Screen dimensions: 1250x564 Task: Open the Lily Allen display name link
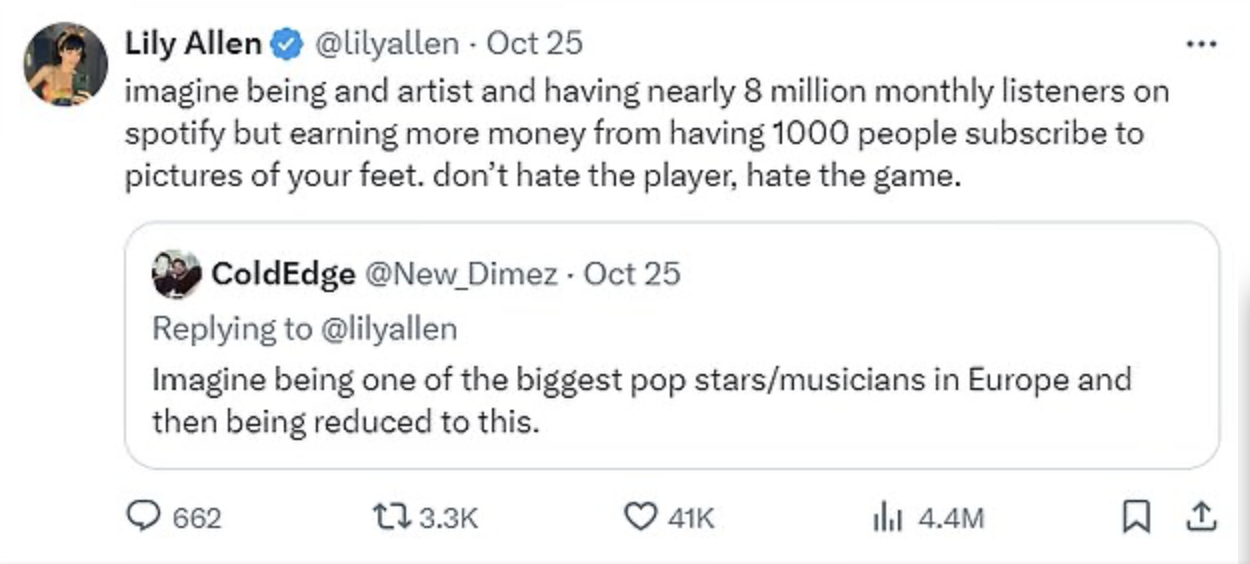pyautogui.click(x=193, y=44)
